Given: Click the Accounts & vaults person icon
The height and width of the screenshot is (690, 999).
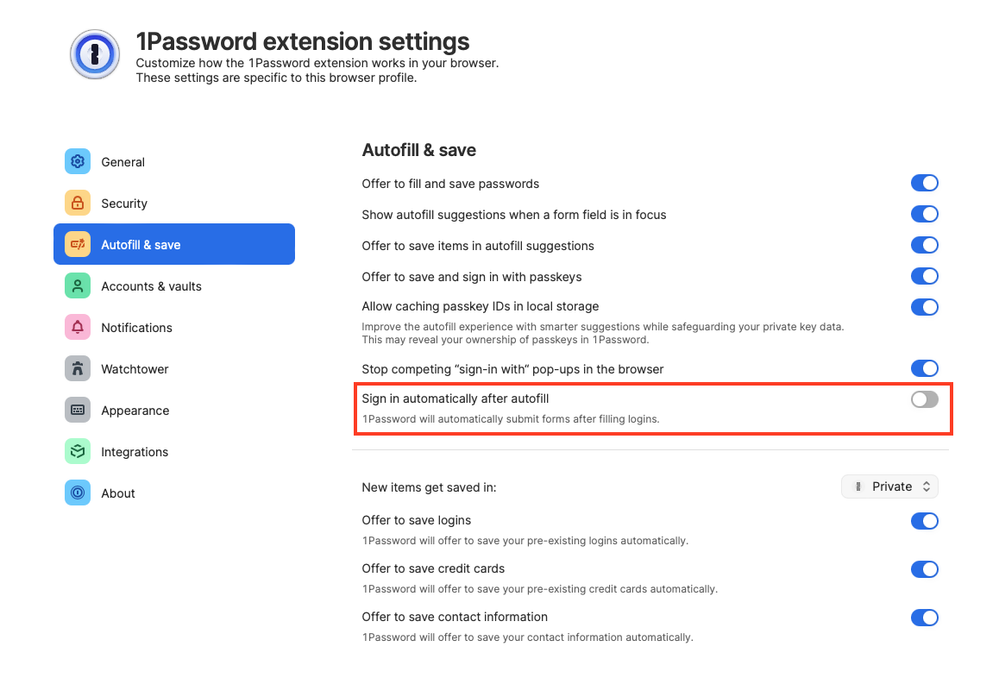Looking at the screenshot, I should point(77,286).
